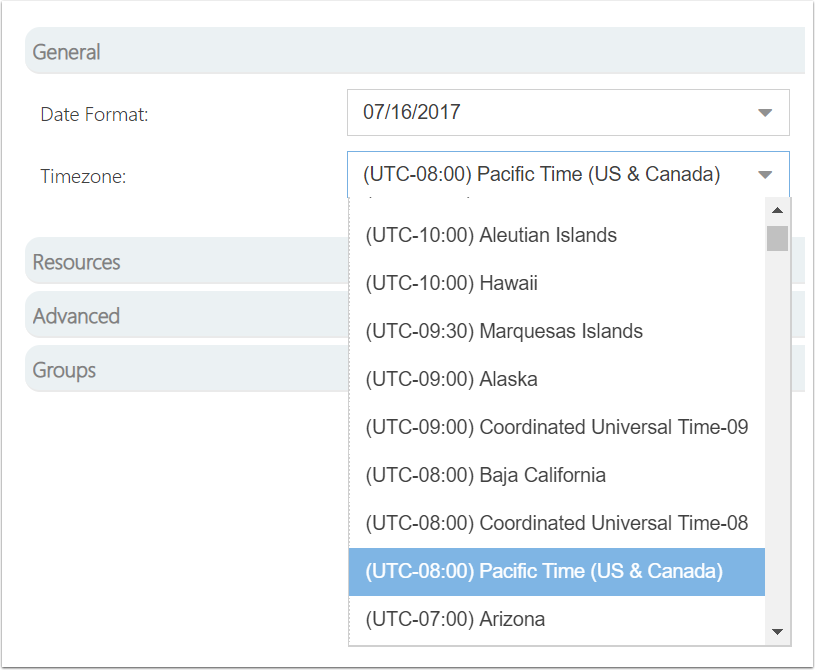Click highlighted Pacific Time (US & Canada) option
The image size is (815, 670).
coord(557,571)
